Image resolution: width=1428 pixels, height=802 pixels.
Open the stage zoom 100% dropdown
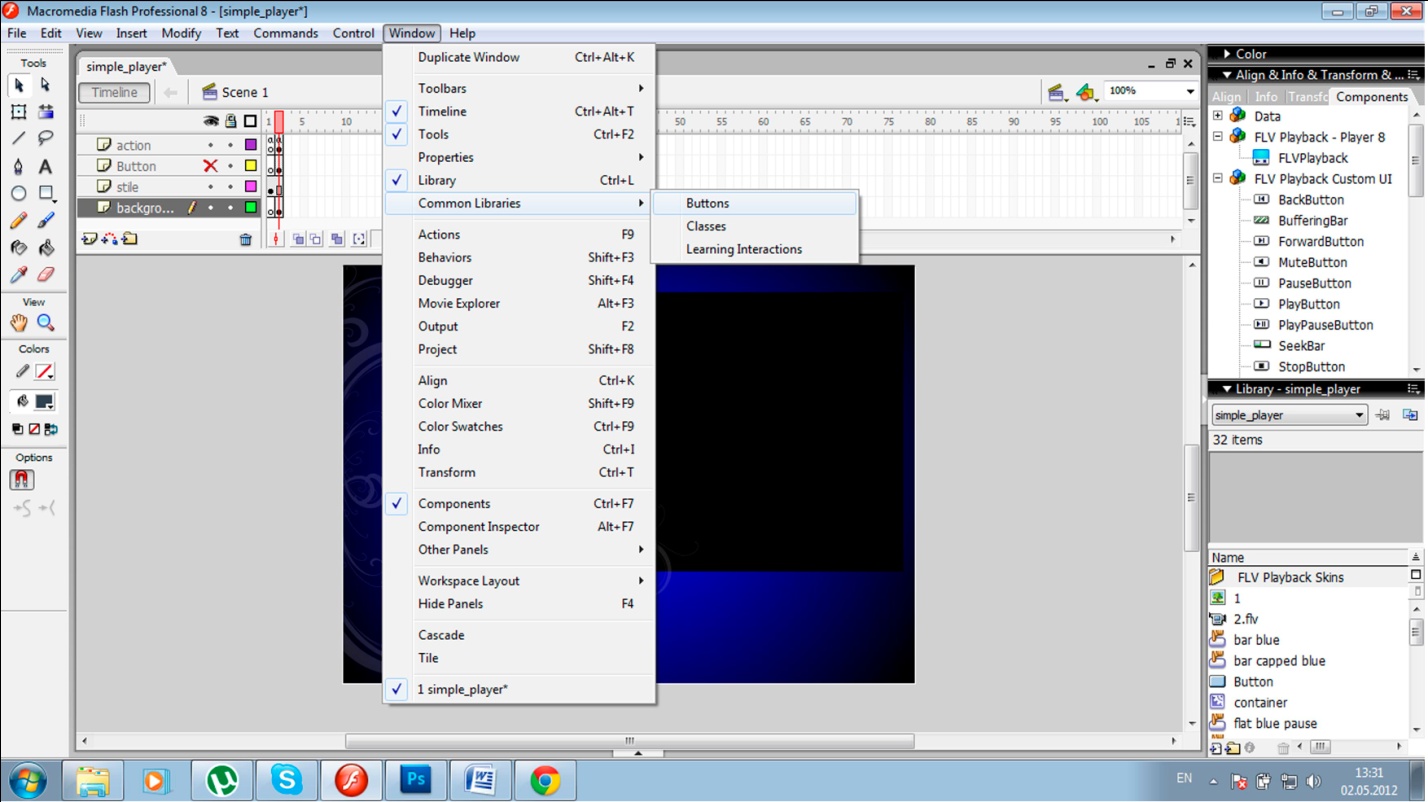1189,91
